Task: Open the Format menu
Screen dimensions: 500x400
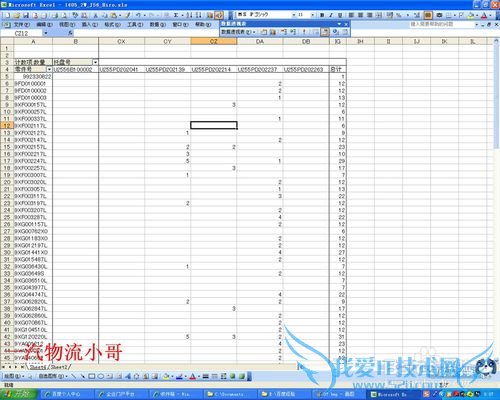Action: point(112,25)
